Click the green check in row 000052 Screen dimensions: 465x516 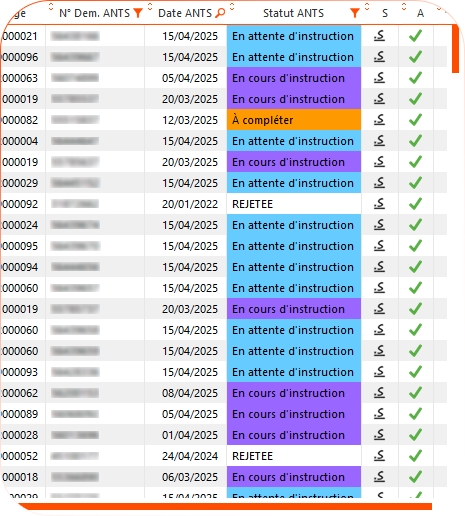415,456
